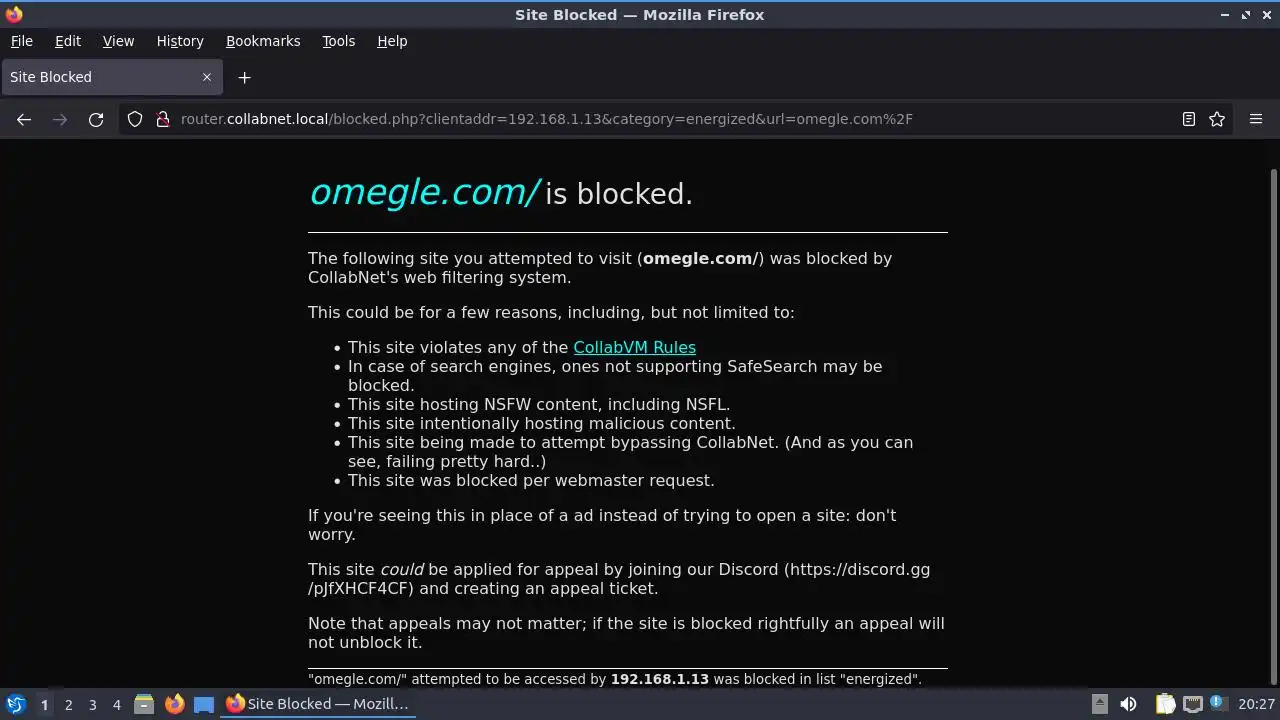1280x720 pixels.
Task: Minimize the Firefox window
Action: tap(1225, 15)
